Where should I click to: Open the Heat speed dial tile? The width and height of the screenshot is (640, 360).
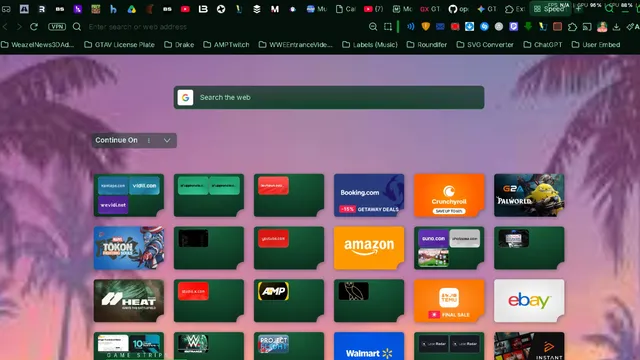point(129,301)
